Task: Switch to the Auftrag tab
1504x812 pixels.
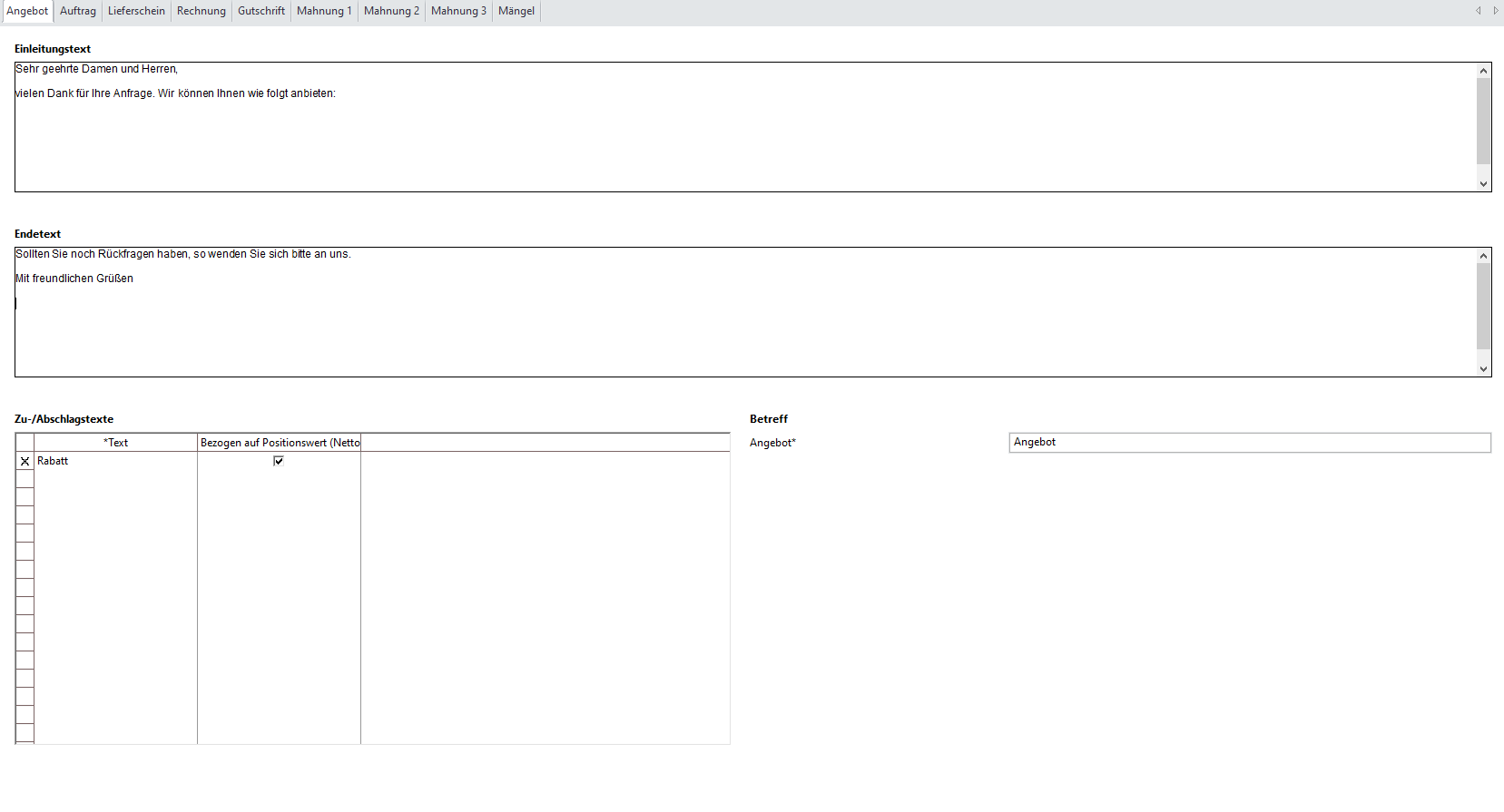Action: [78, 11]
